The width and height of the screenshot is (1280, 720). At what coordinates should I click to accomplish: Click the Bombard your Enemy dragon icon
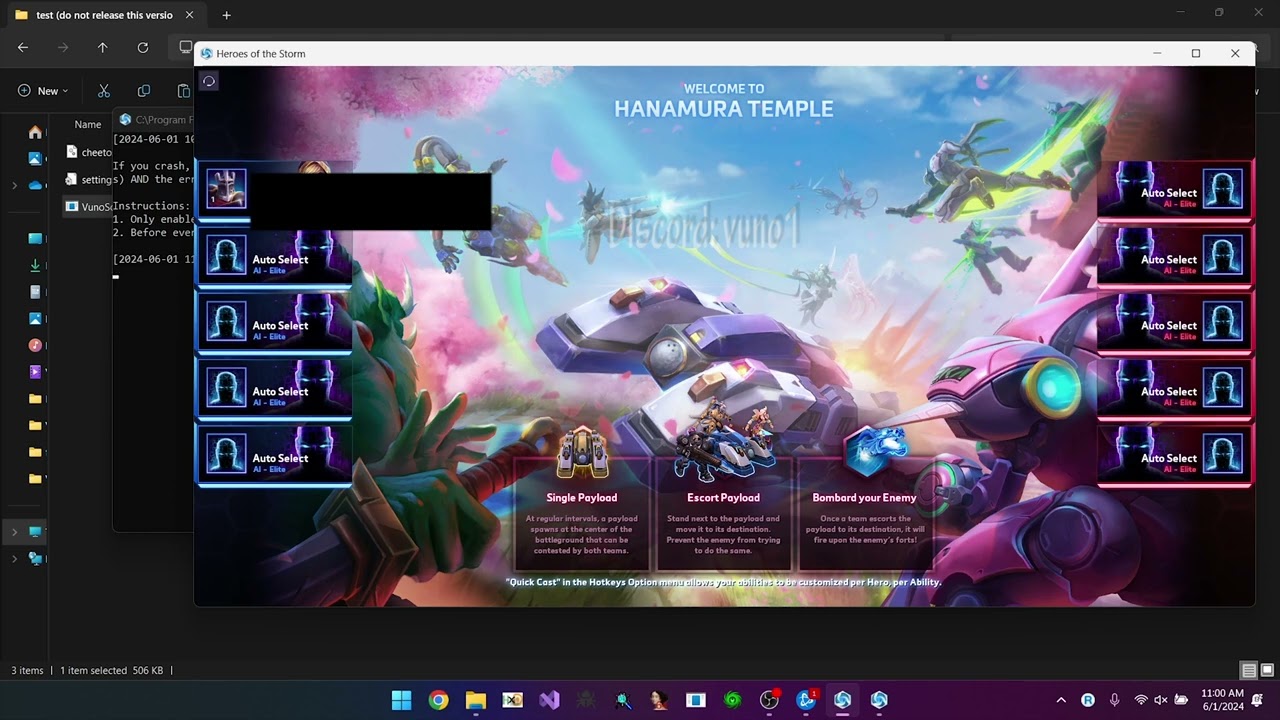(874, 453)
